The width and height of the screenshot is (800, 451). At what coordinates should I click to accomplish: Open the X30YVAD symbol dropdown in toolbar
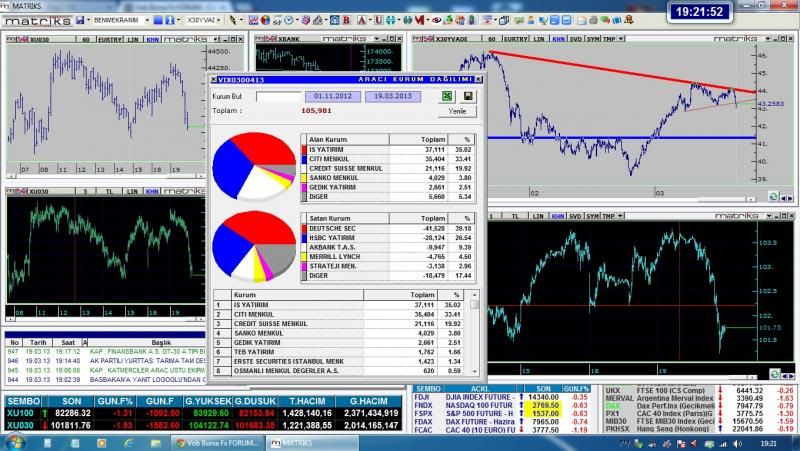click(x=219, y=20)
